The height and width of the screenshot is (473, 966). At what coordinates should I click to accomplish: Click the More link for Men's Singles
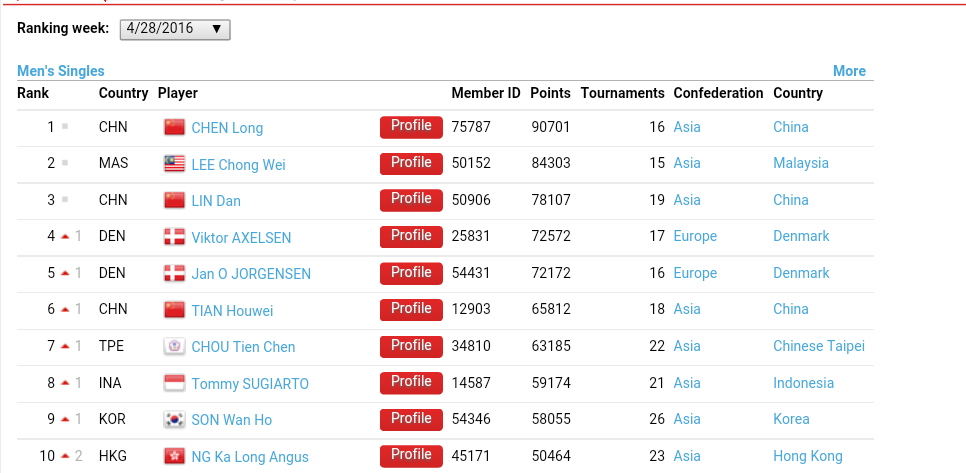click(849, 71)
